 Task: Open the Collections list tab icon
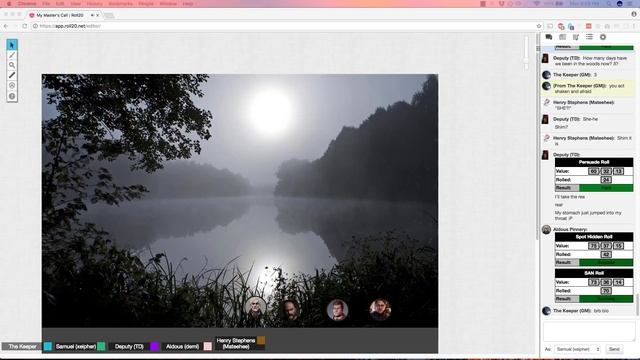(589, 37)
